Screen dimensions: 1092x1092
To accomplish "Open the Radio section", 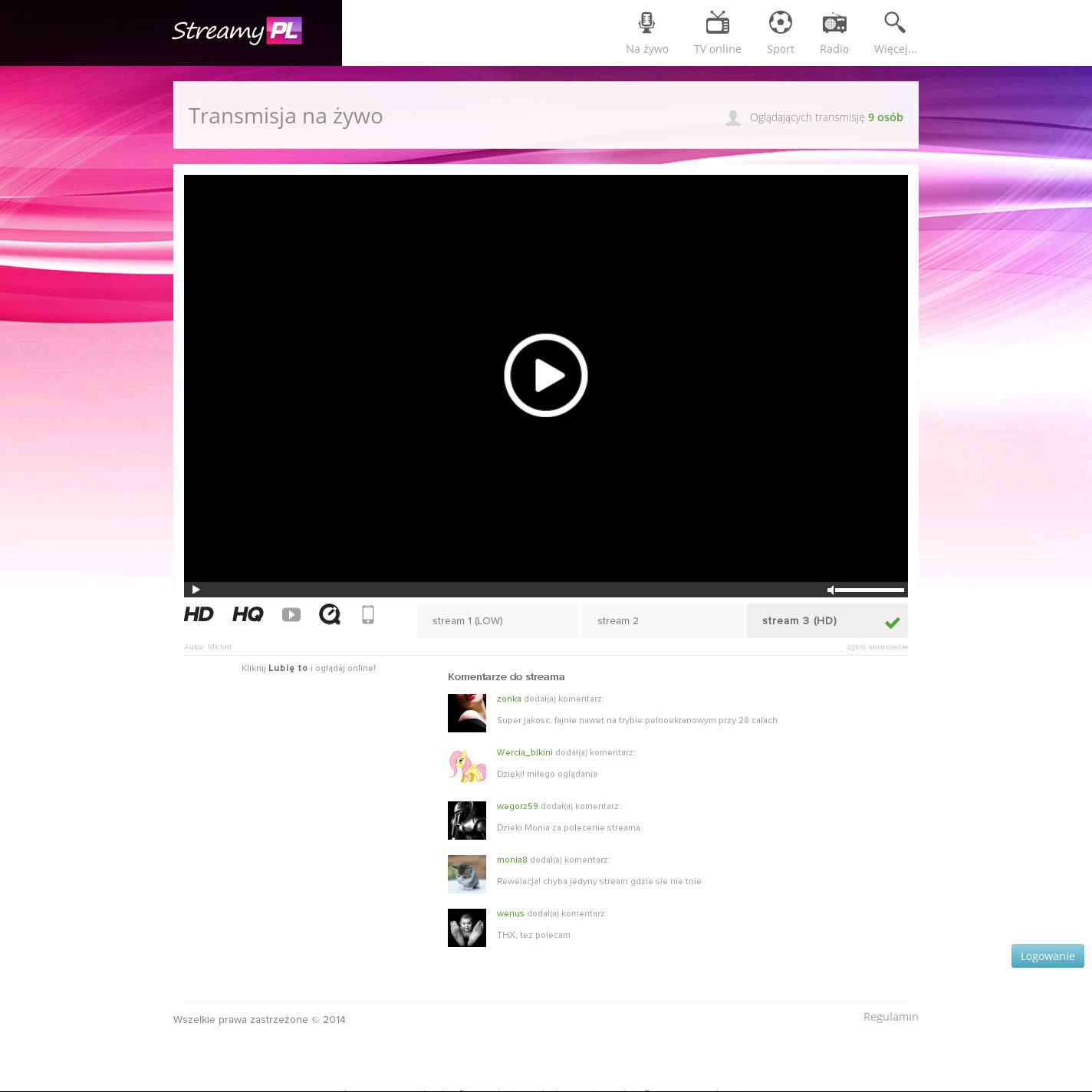I will tap(834, 33).
